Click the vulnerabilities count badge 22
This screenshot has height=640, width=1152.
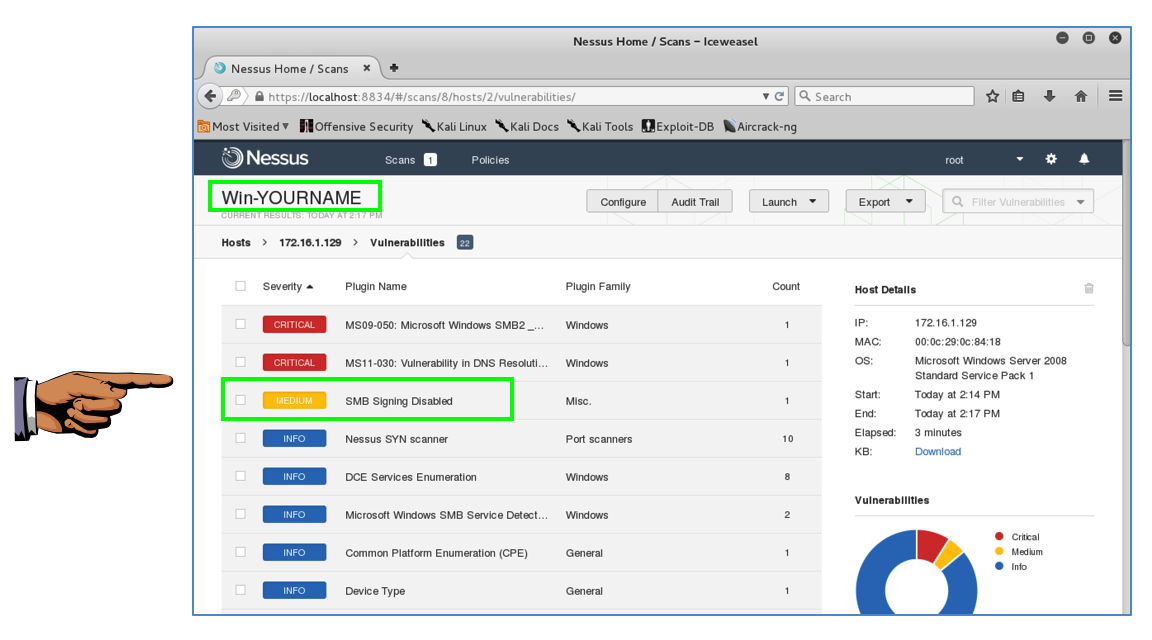click(464, 242)
